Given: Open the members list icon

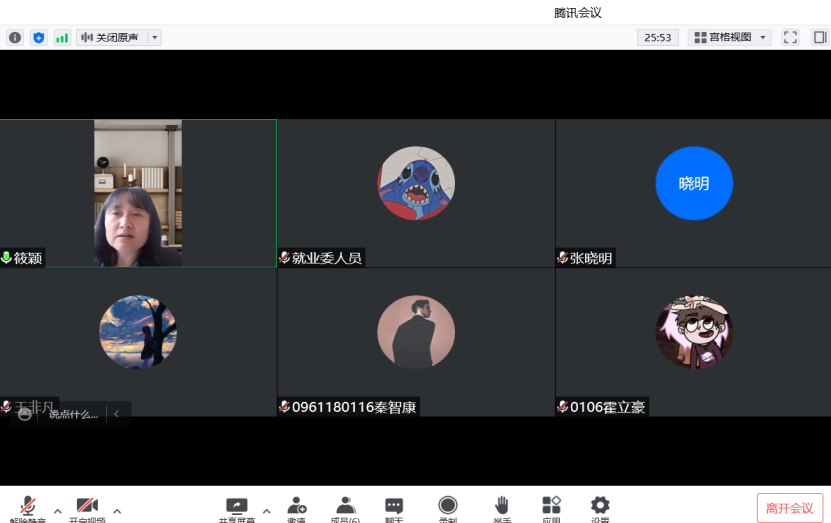Looking at the screenshot, I should (345, 506).
